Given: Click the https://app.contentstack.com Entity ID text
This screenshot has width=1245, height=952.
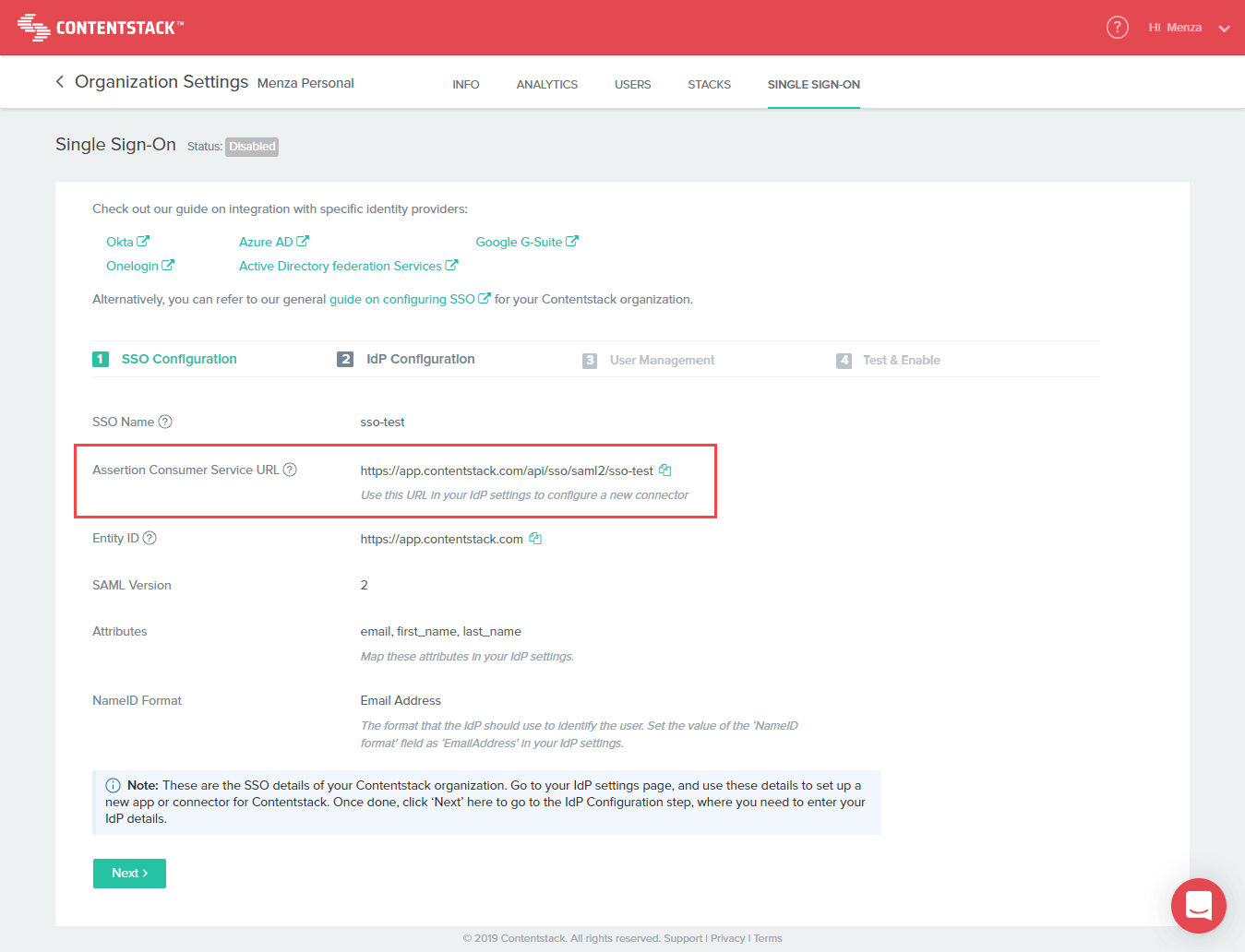Looking at the screenshot, I should pyautogui.click(x=441, y=539).
